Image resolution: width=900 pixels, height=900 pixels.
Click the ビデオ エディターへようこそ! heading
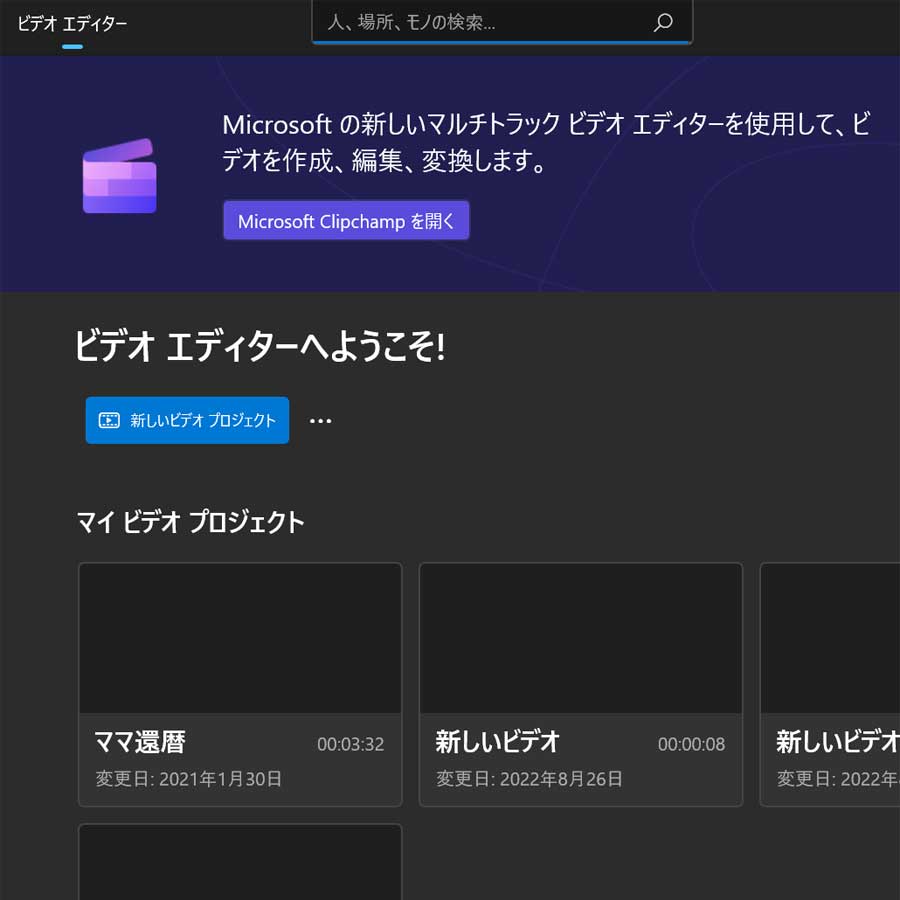pos(260,347)
